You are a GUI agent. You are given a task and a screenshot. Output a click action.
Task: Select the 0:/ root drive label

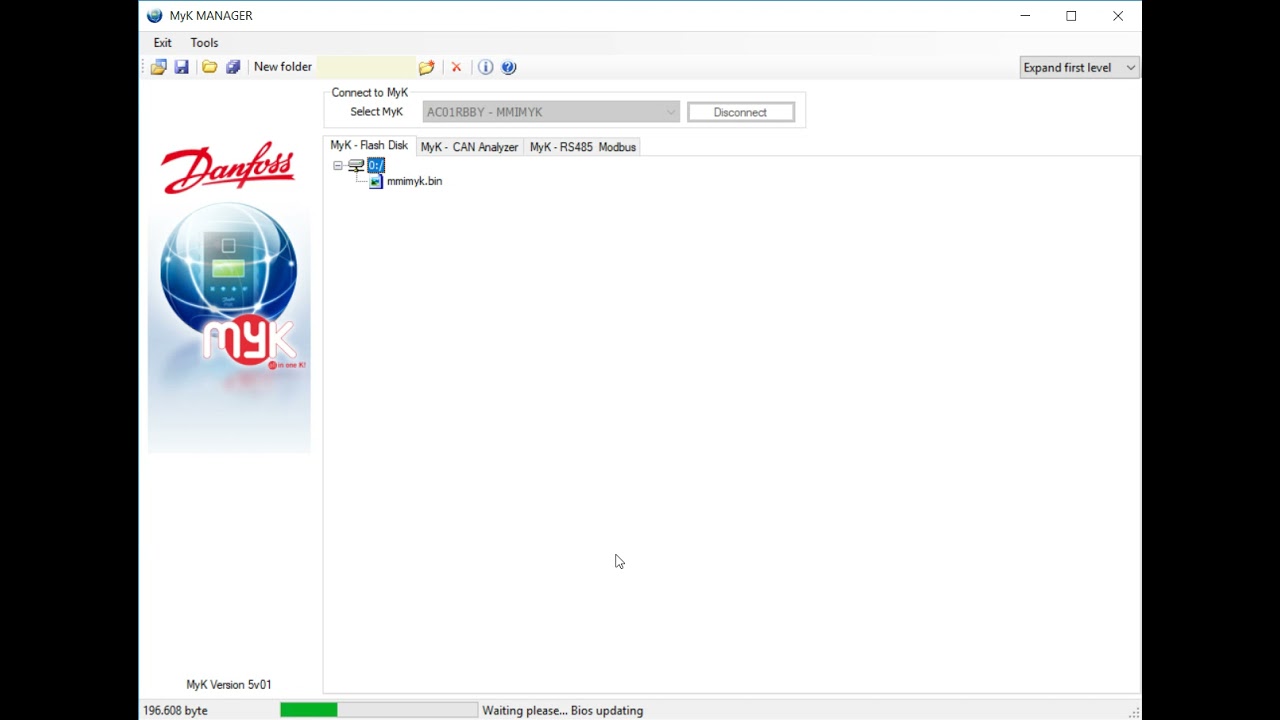pos(375,165)
